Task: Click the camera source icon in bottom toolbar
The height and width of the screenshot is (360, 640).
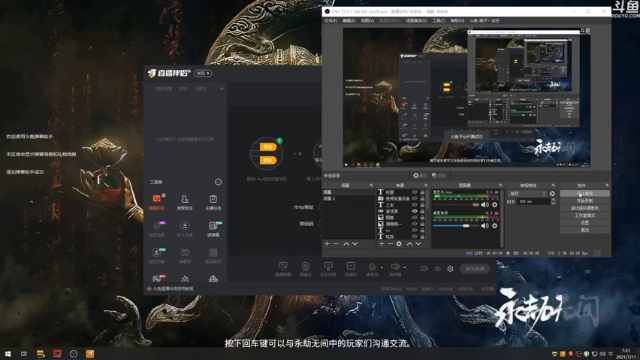Action: coord(305,269)
